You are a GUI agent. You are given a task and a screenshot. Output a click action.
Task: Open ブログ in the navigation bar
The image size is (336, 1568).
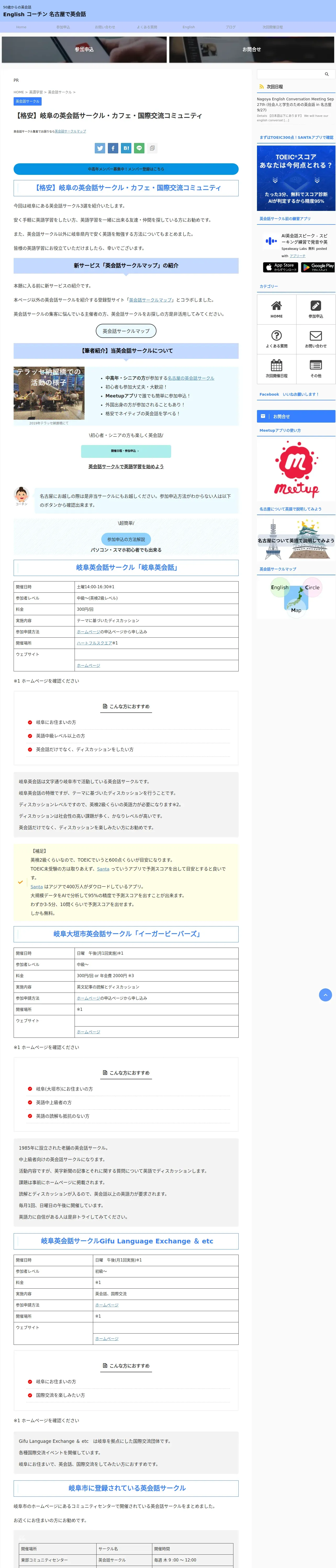tap(231, 27)
